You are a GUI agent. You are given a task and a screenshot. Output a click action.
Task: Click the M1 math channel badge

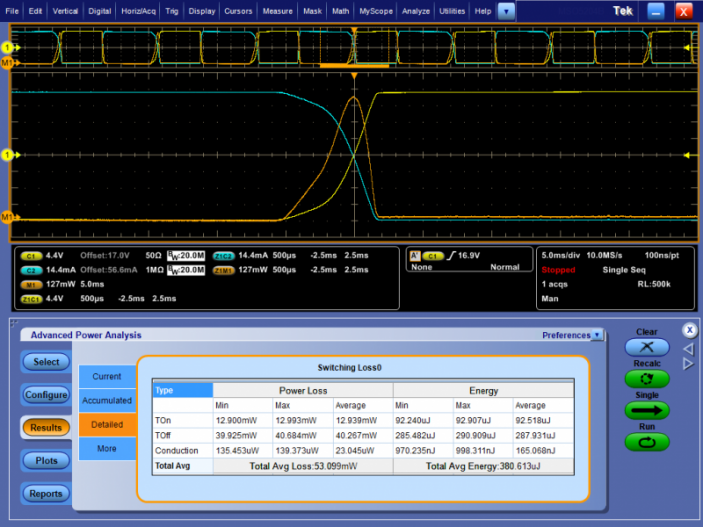coord(31,284)
